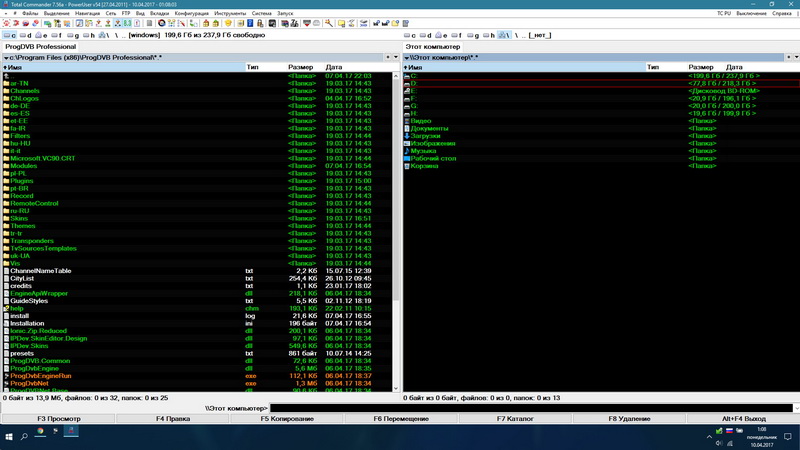Select the ProgDvbNet exe file

[28, 383]
